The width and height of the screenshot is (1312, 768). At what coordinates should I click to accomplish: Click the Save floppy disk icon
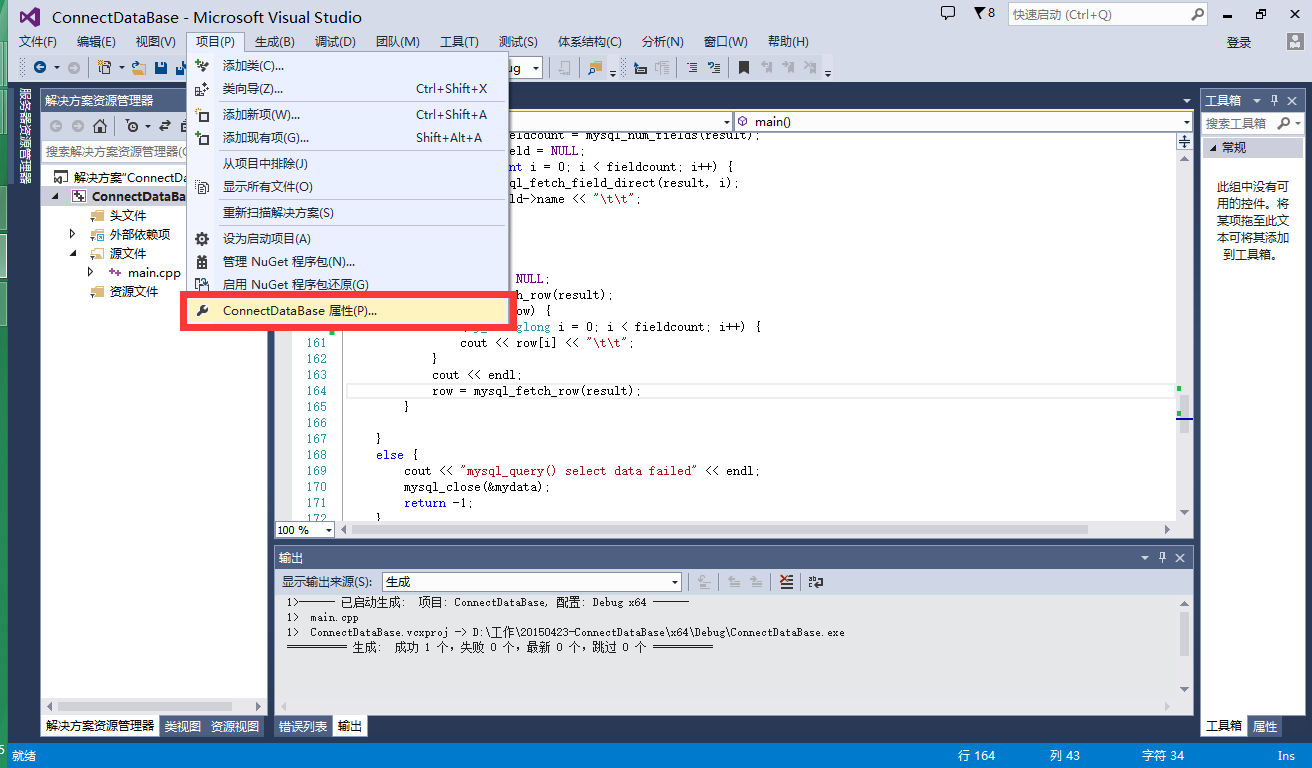(160, 67)
